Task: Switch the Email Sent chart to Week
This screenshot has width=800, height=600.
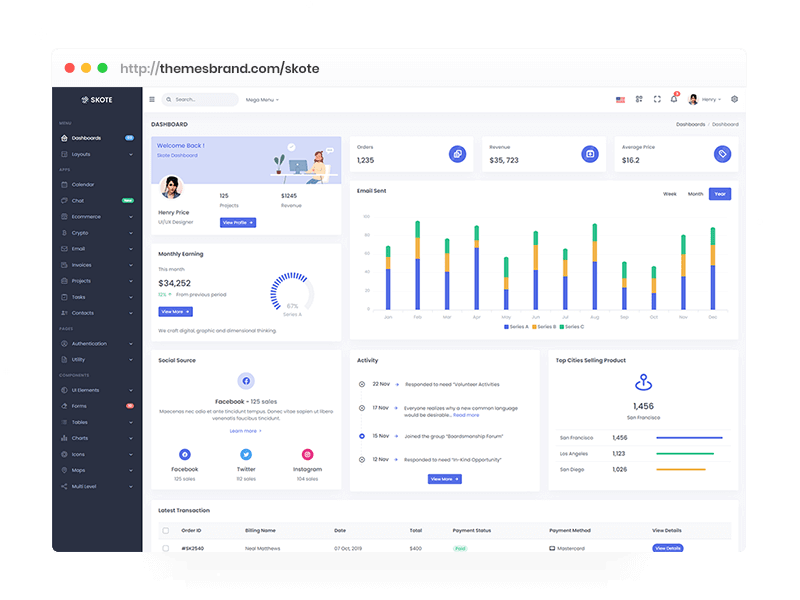Action: point(670,194)
